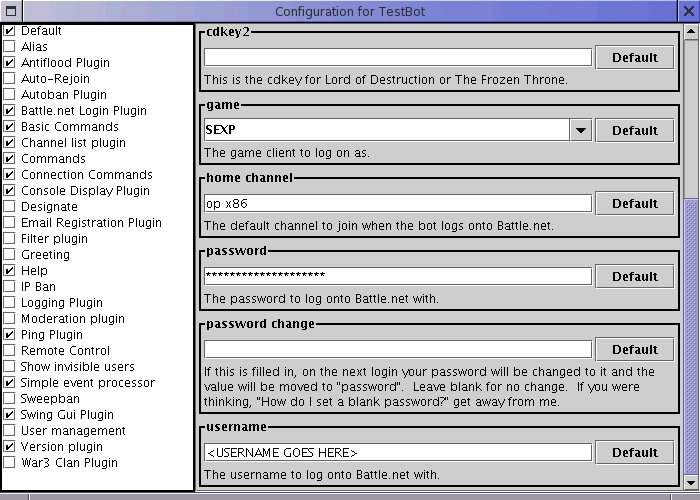This screenshot has height=500, width=700.
Task: Toggle the Auto-Rejoin checkbox
Action: coord(9,79)
